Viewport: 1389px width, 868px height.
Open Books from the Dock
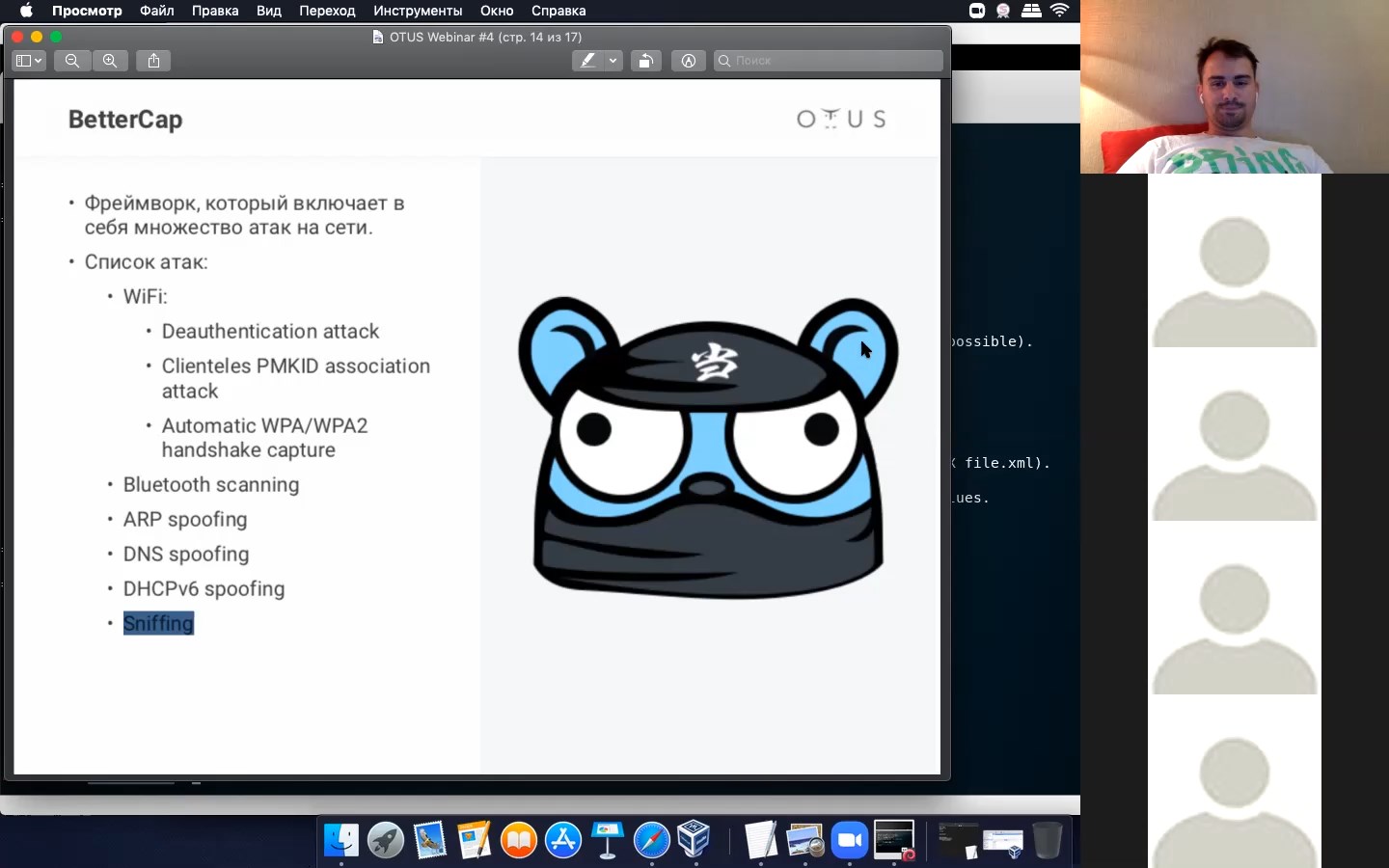click(x=519, y=840)
